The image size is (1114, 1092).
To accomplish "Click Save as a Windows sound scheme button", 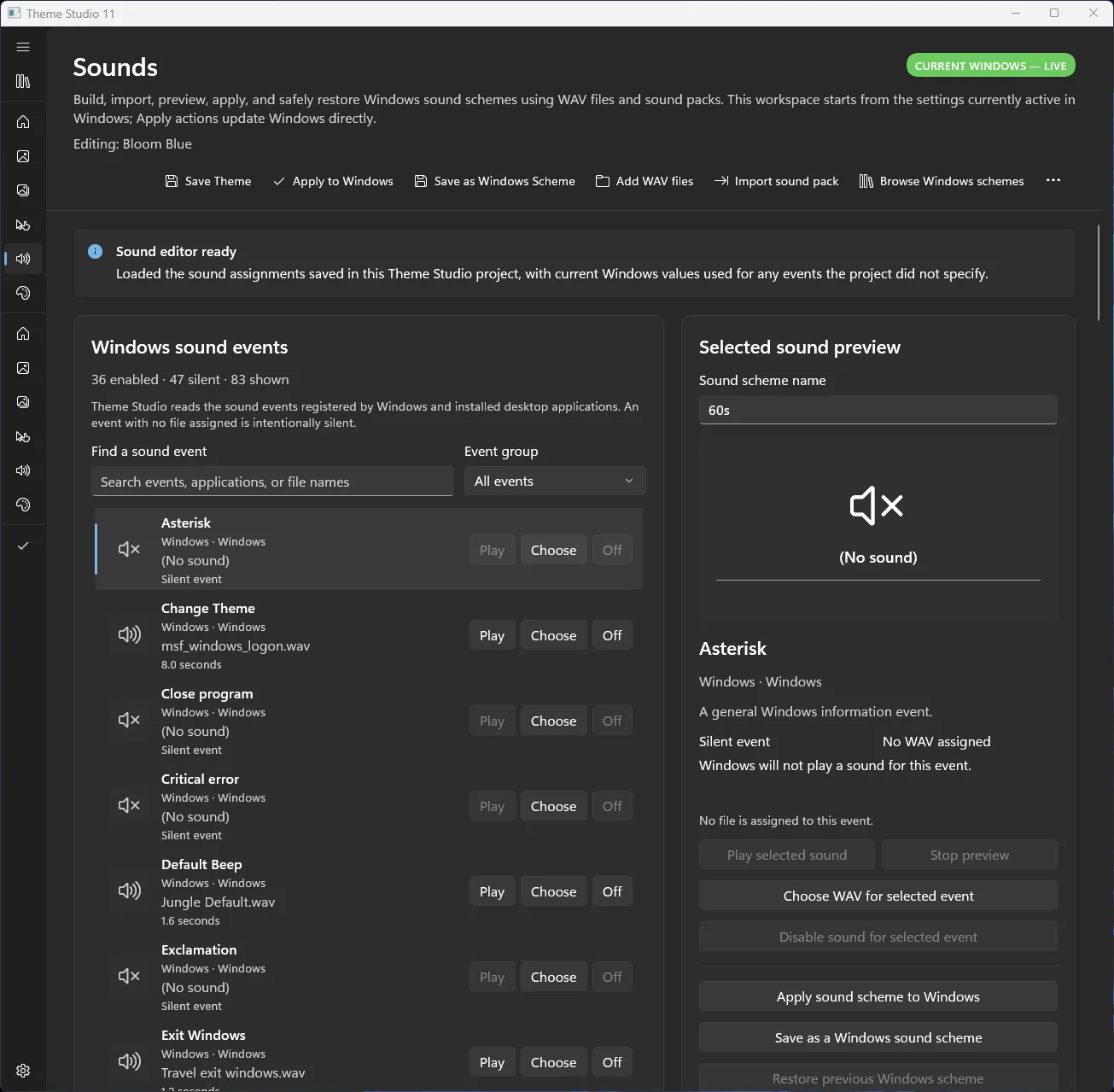I will pos(878,1037).
